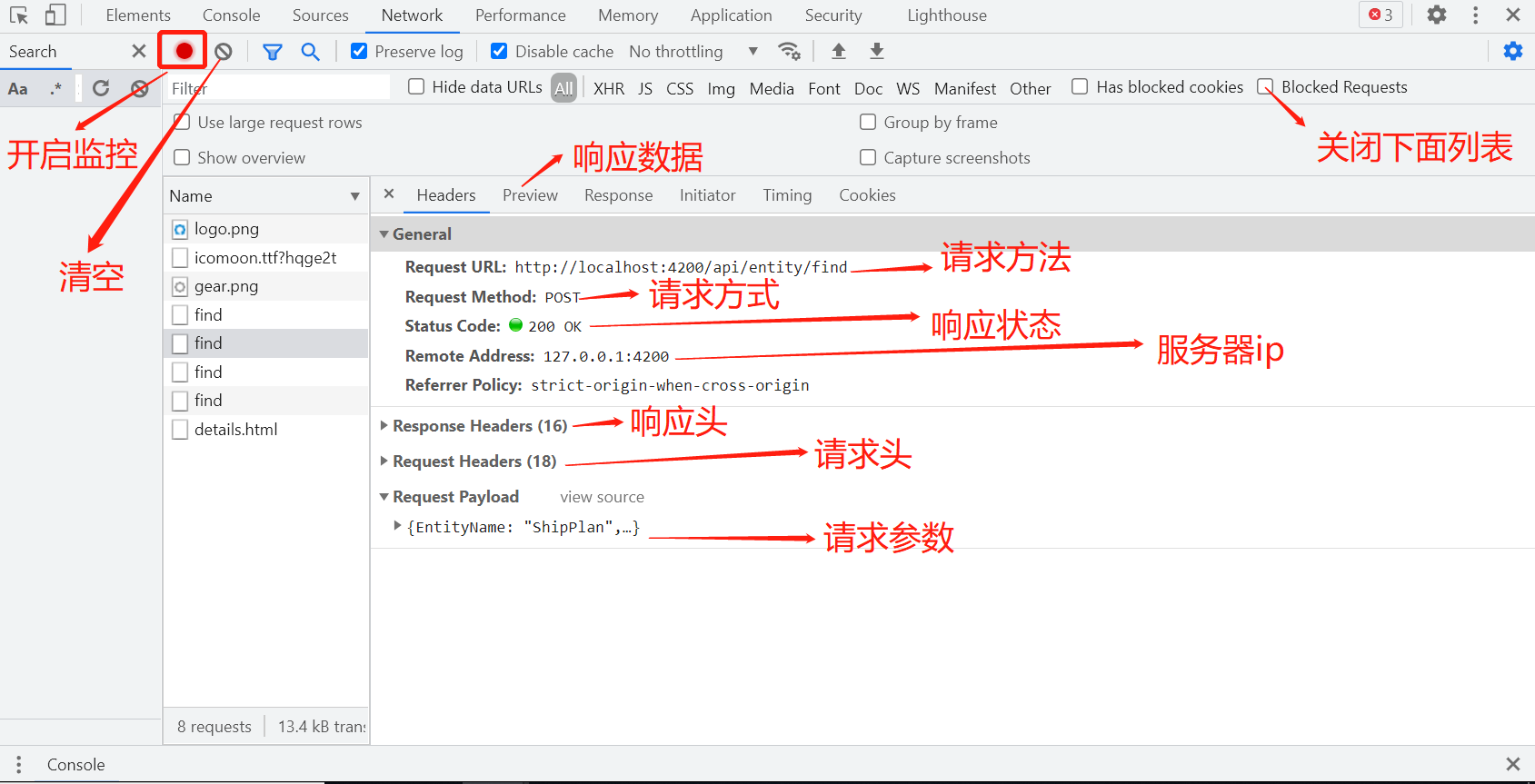Close the Console drawer
The image size is (1535, 784).
click(1513, 765)
